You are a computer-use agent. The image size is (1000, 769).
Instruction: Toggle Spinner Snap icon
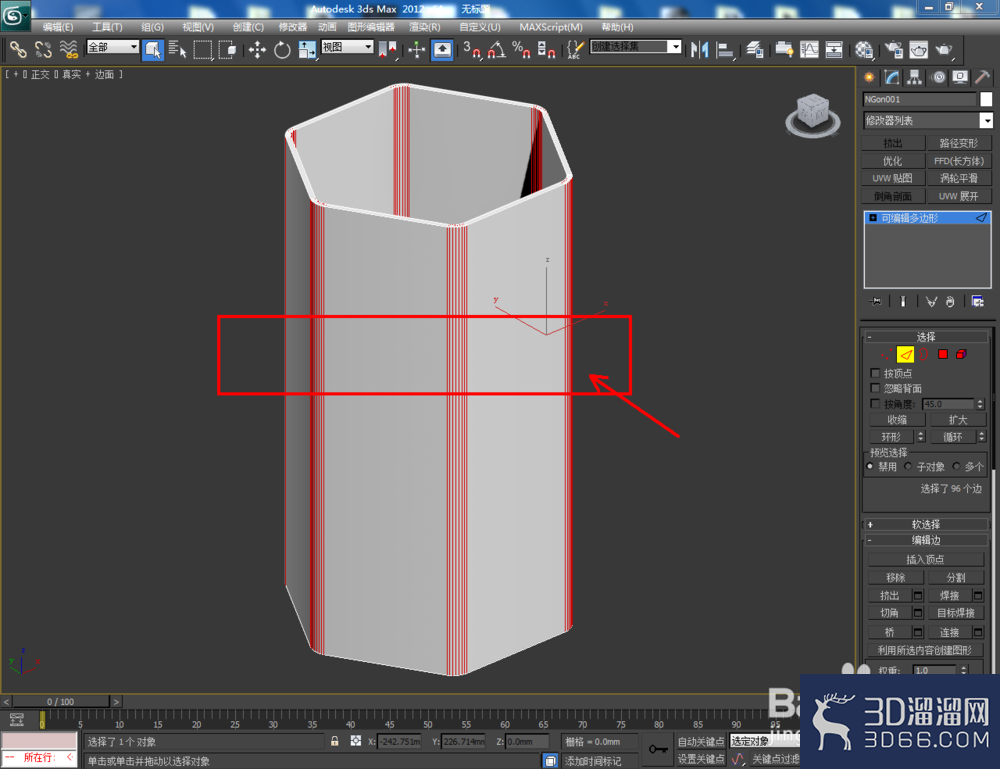tap(546, 49)
